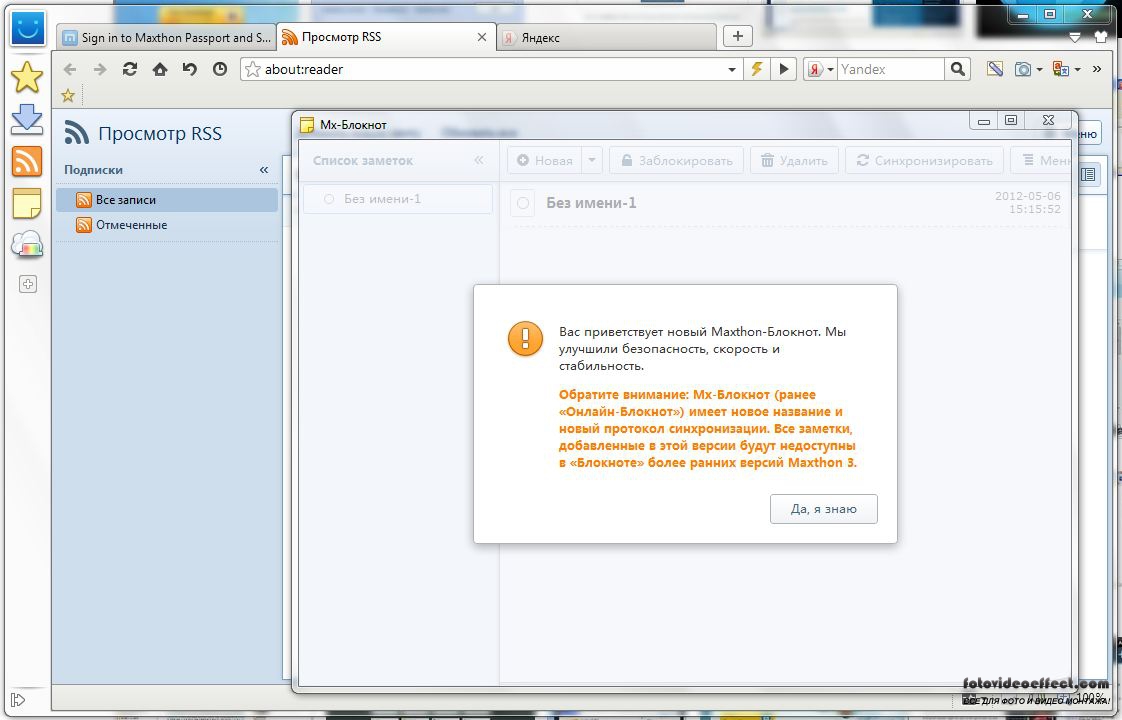This screenshot has height=720, width=1122.
Task: Toggle the favorite star in the address bar
Action: tap(253, 69)
